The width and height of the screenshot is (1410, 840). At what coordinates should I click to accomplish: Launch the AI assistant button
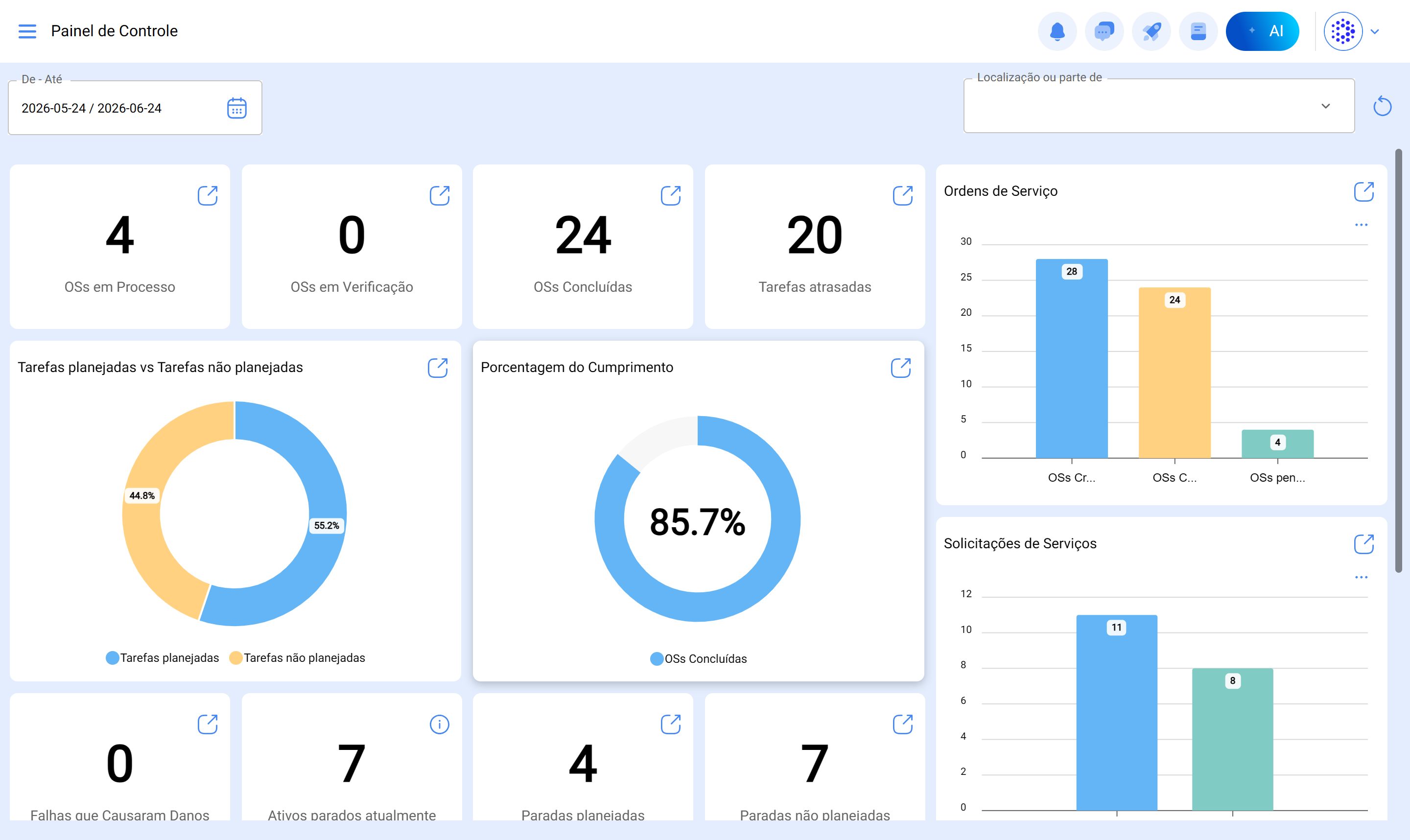(1262, 31)
